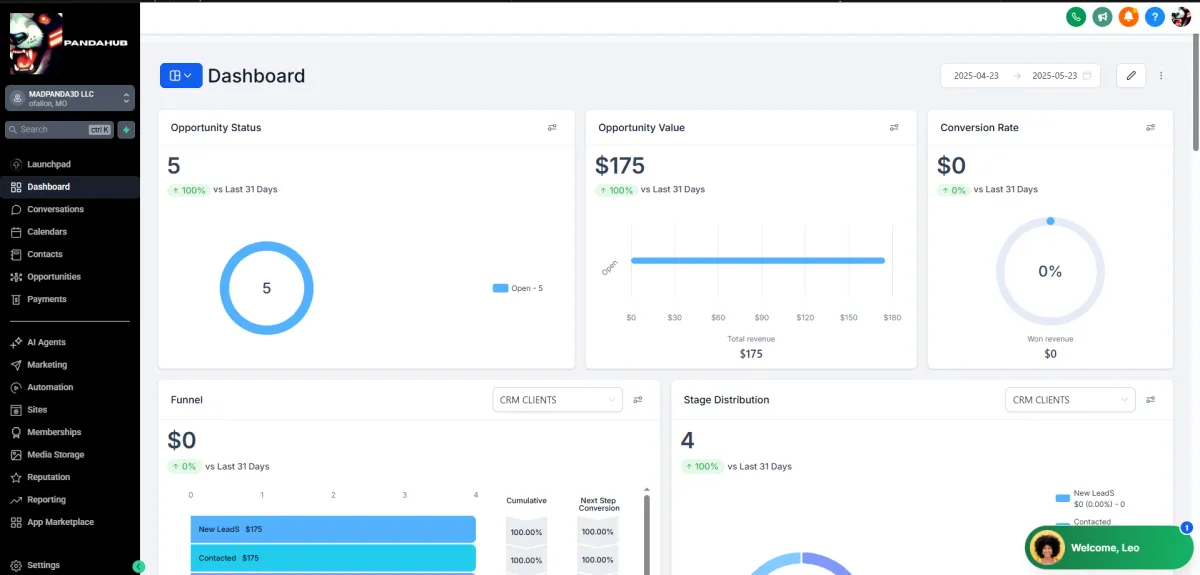Click the megaphone announcements icon

[x=1102, y=16]
